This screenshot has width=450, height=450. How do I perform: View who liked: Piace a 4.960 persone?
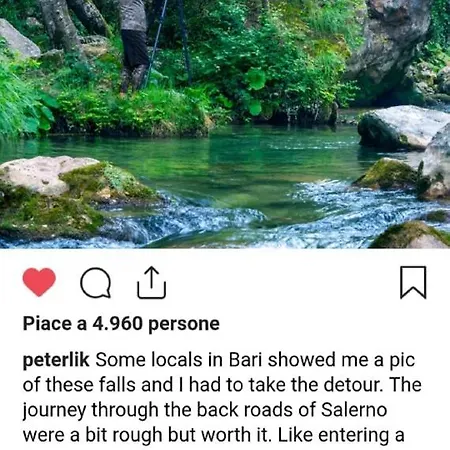(x=121, y=324)
